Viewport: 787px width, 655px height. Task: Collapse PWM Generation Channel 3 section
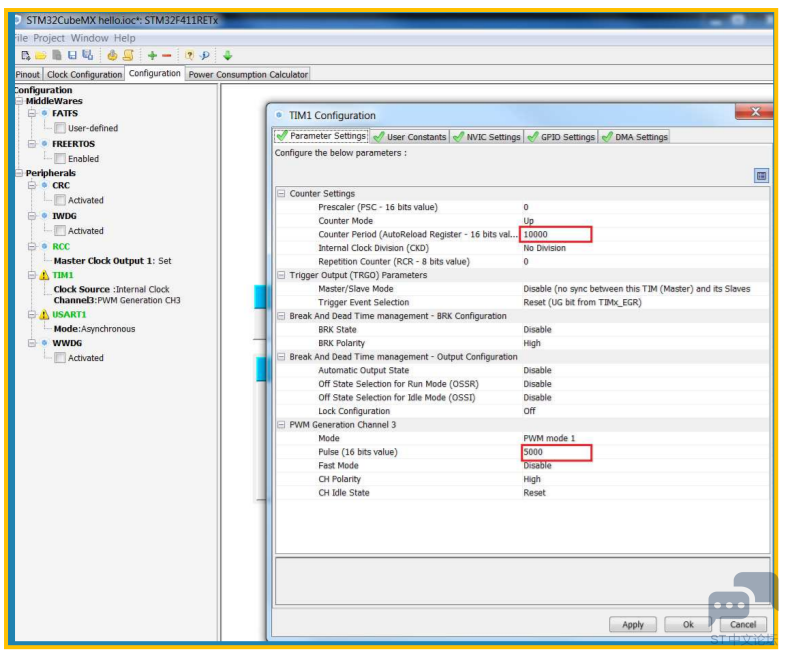coord(282,425)
